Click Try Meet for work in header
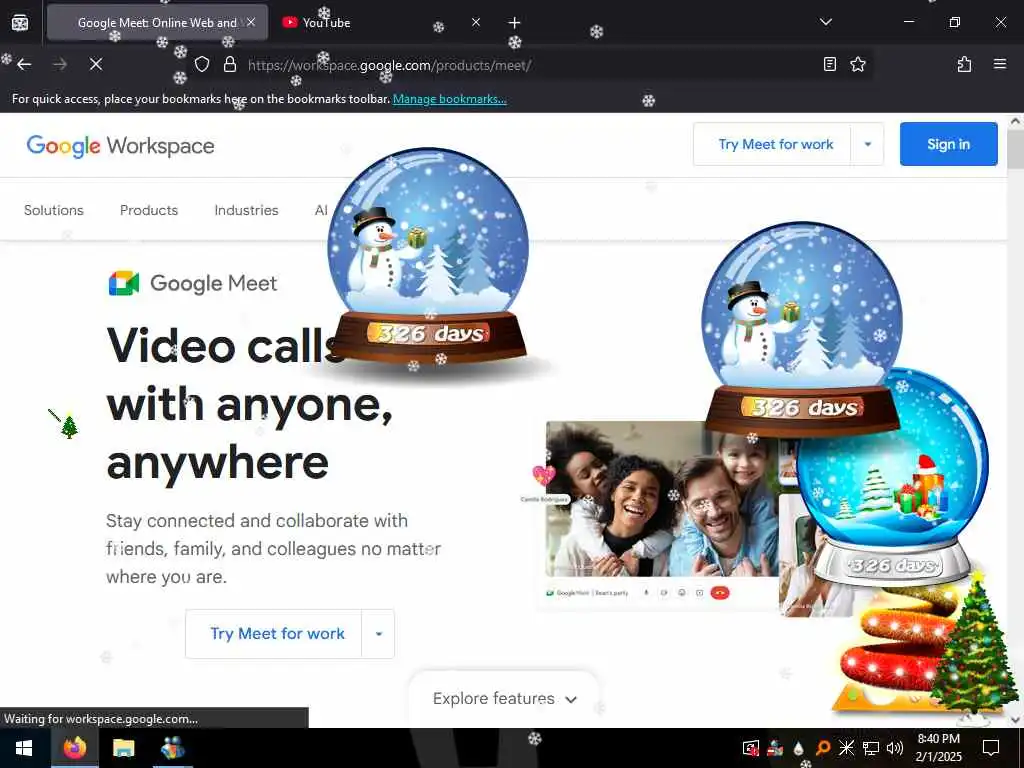This screenshot has width=1024, height=768. (775, 144)
